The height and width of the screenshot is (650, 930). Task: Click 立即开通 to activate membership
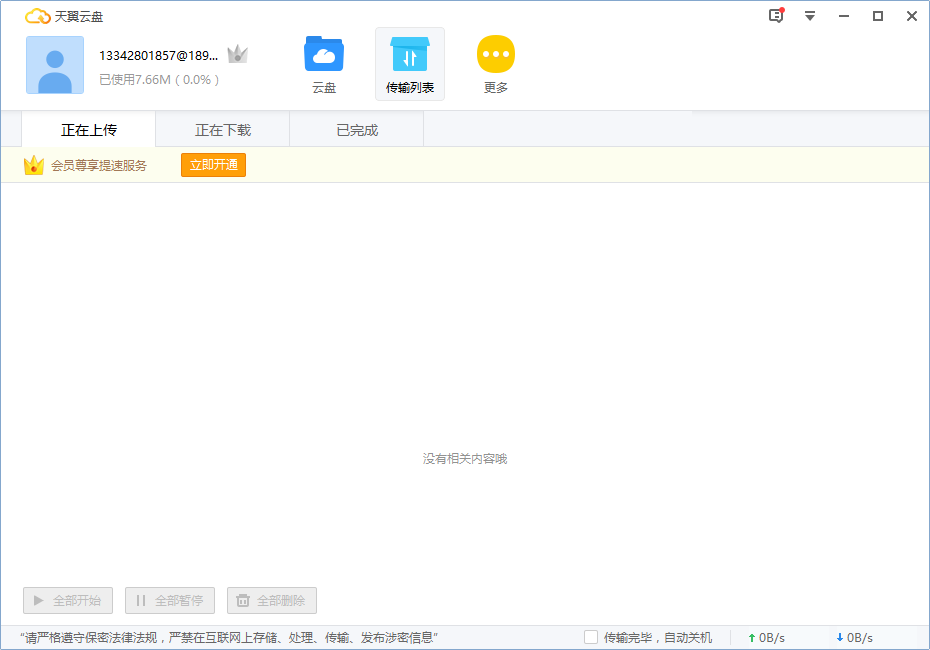213,165
